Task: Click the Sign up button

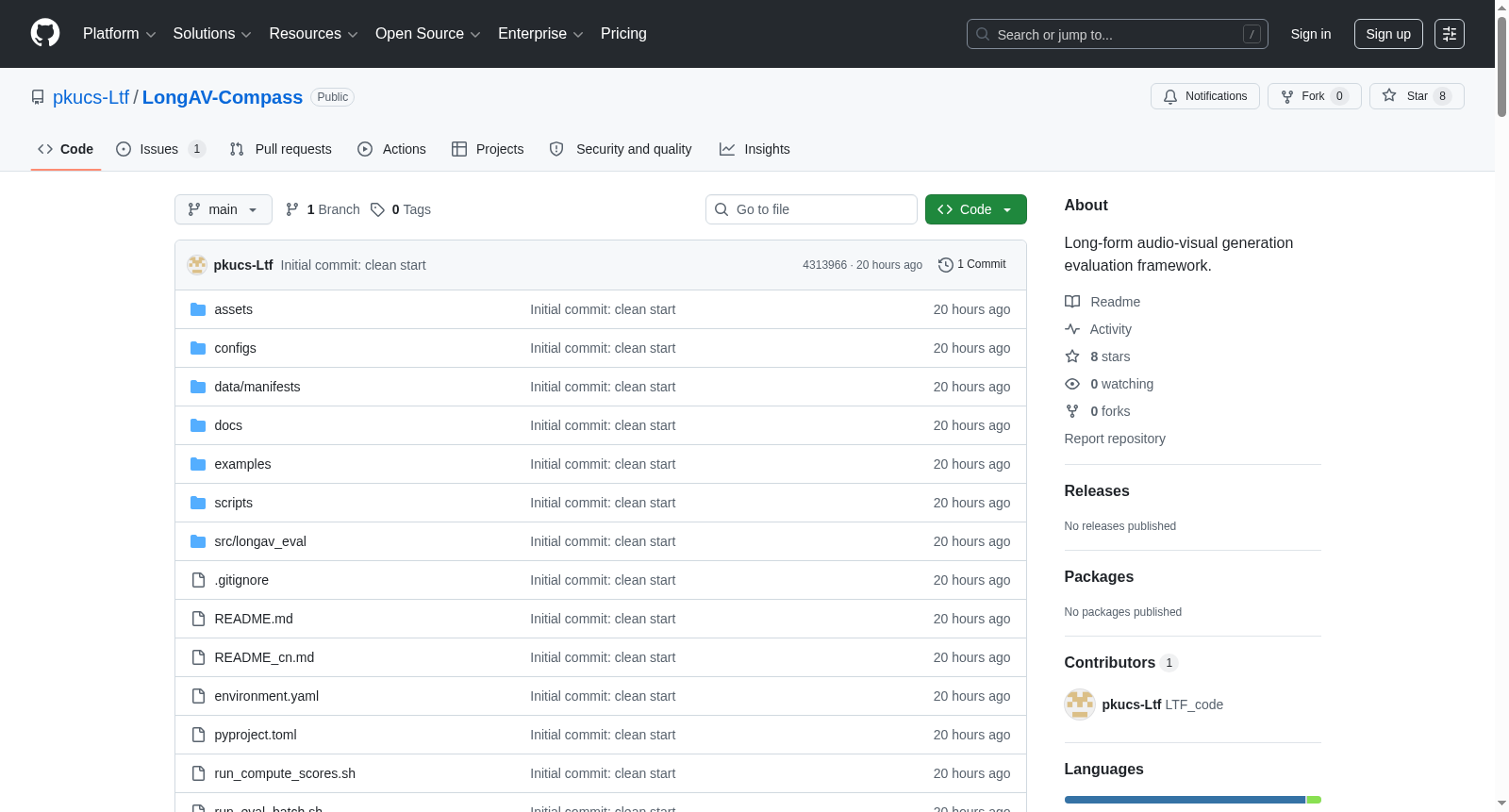Action: pyautogui.click(x=1388, y=34)
